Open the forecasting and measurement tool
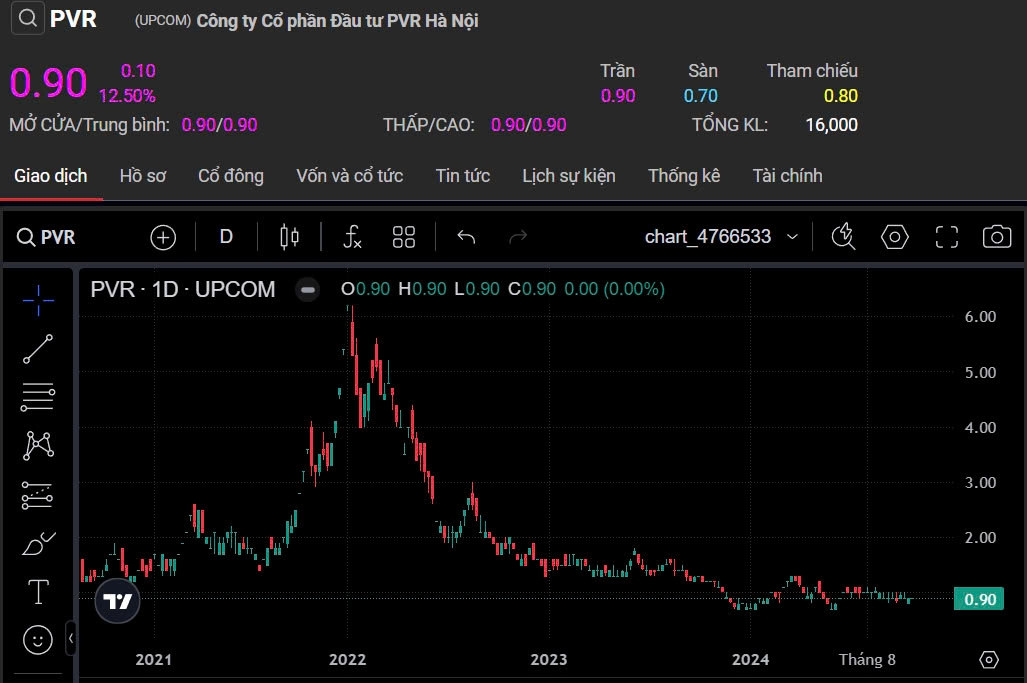Image resolution: width=1027 pixels, height=683 pixels. [38, 495]
